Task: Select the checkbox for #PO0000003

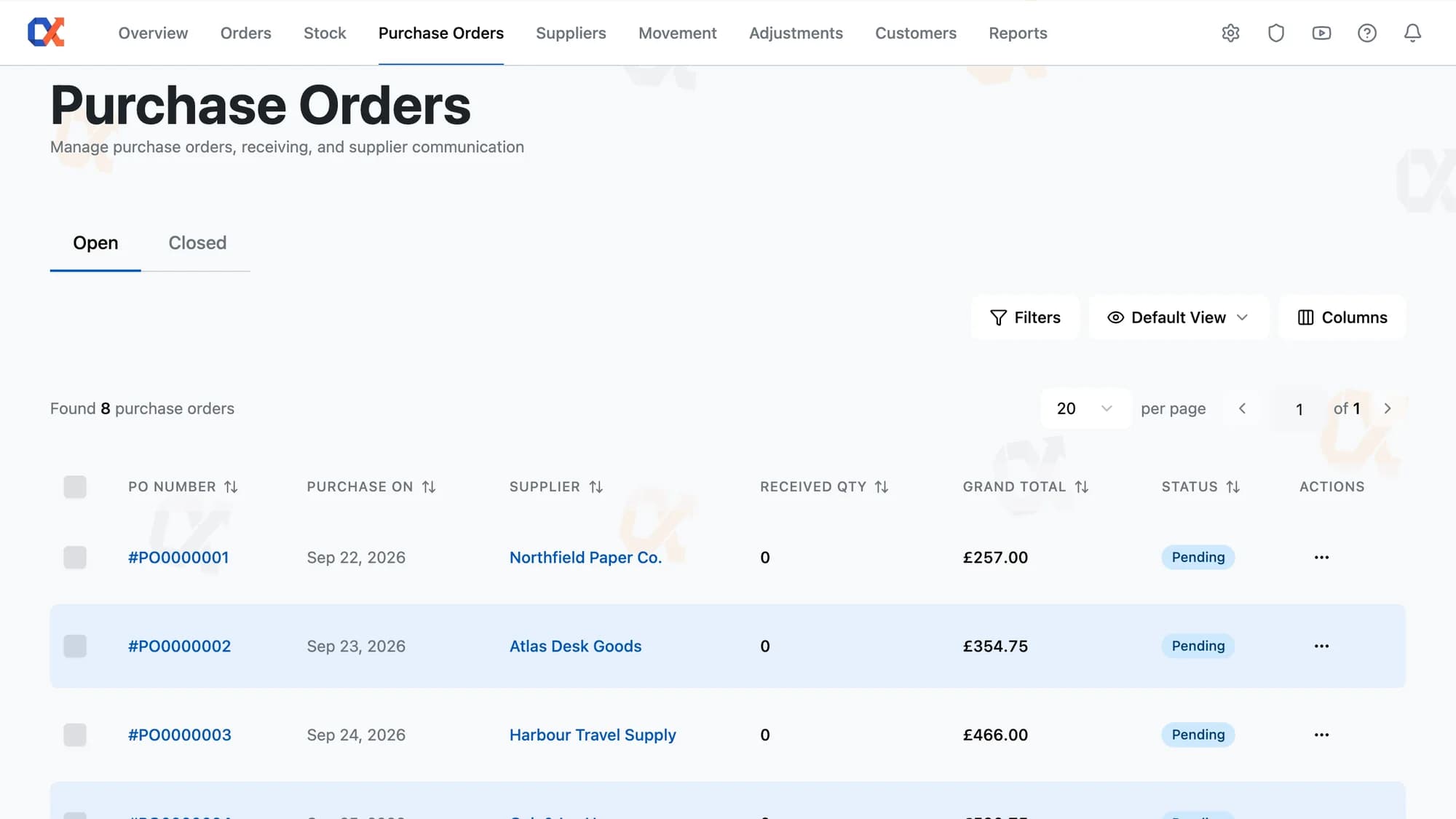Action: click(x=75, y=735)
